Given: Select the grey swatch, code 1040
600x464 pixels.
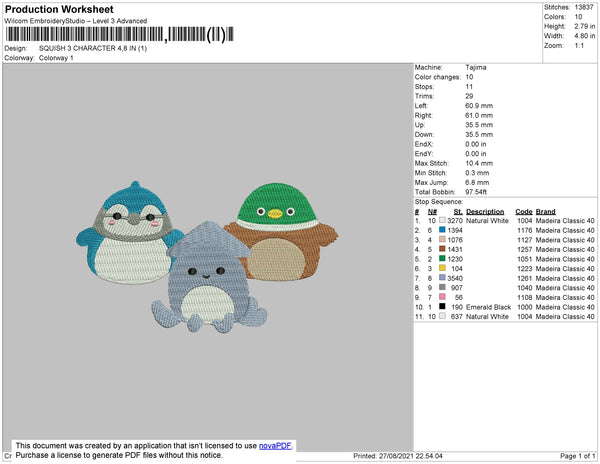Looking at the screenshot, I should [442, 287].
